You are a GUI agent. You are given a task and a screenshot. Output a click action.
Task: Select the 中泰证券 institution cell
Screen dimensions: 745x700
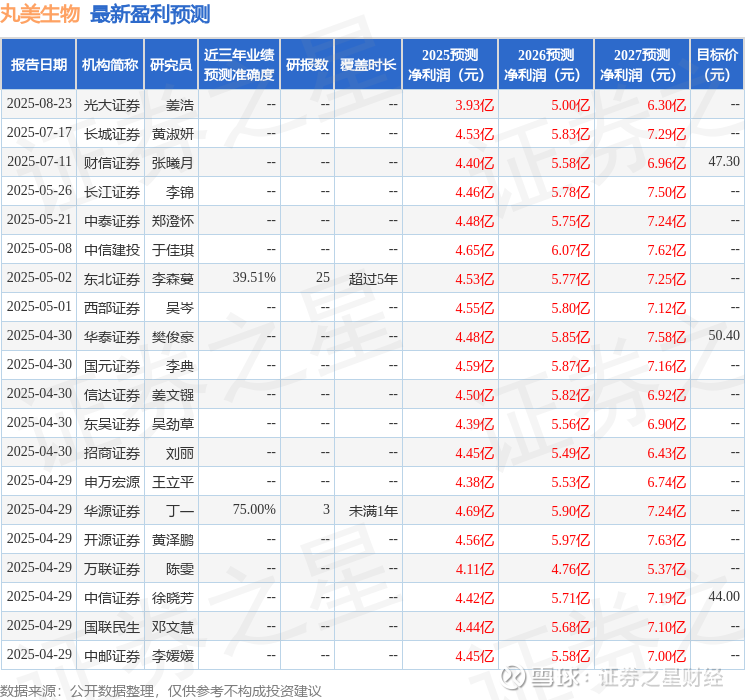tap(112, 221)
